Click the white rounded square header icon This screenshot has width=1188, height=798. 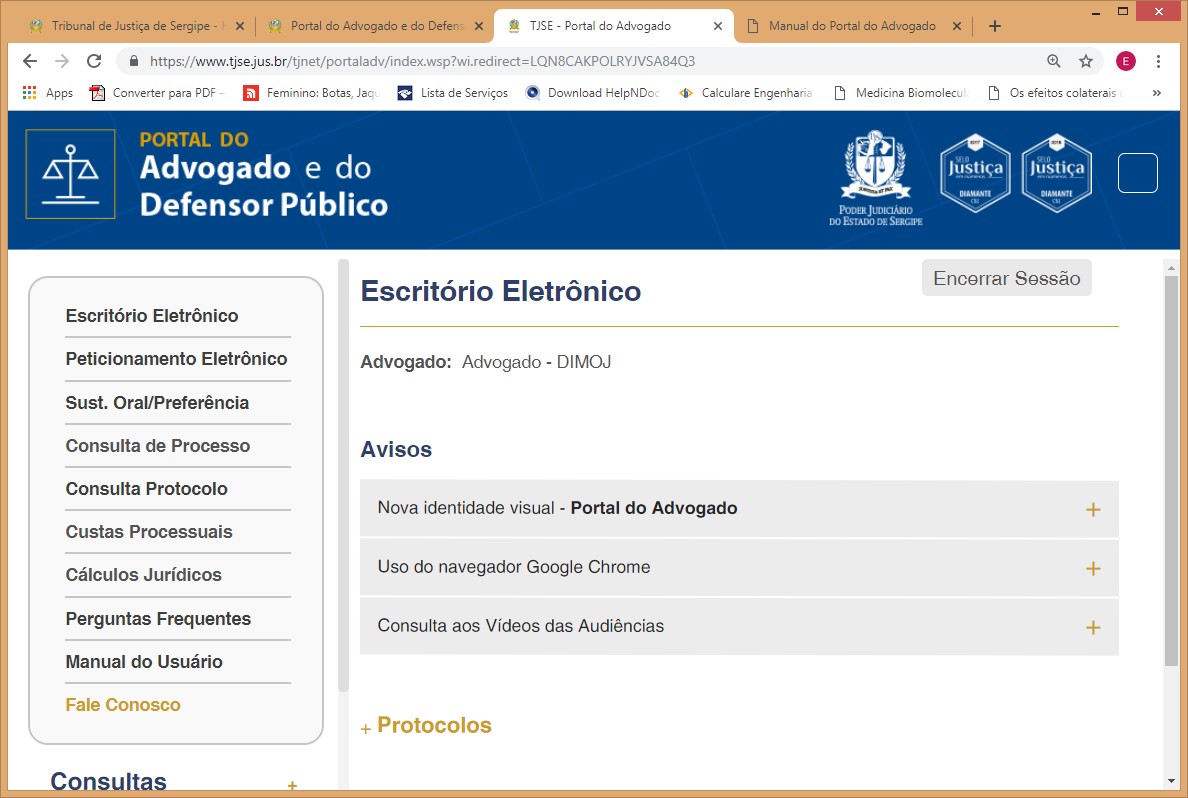[x=1137, y=173]
